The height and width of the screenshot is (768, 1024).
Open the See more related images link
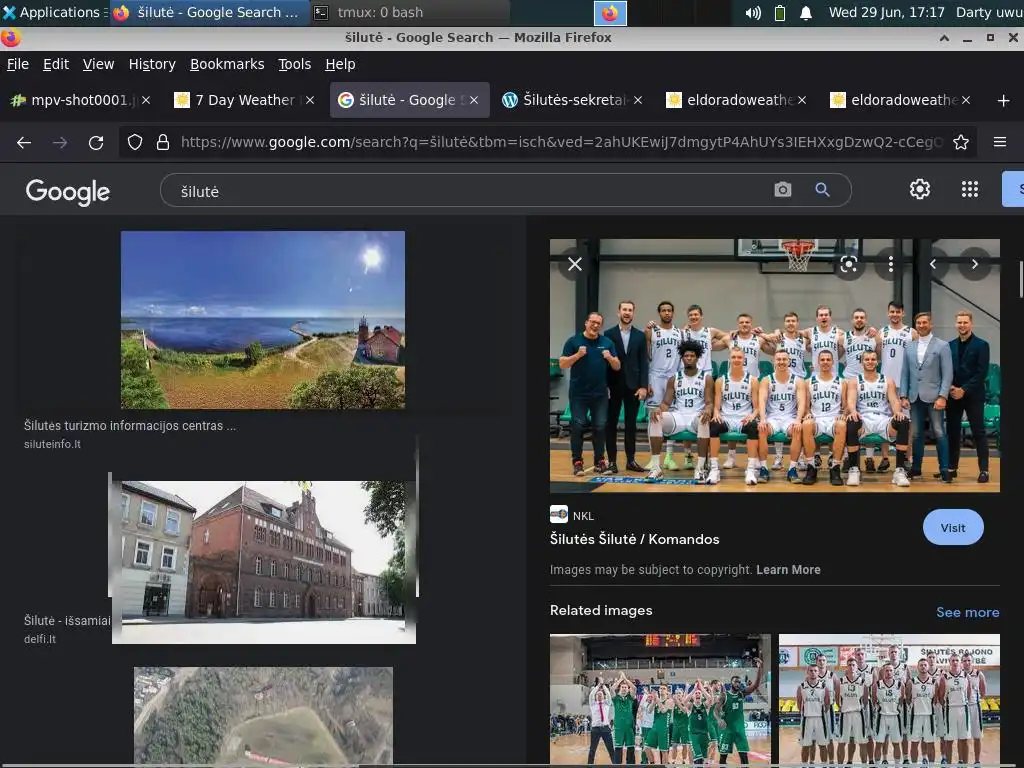coord(967,612)
